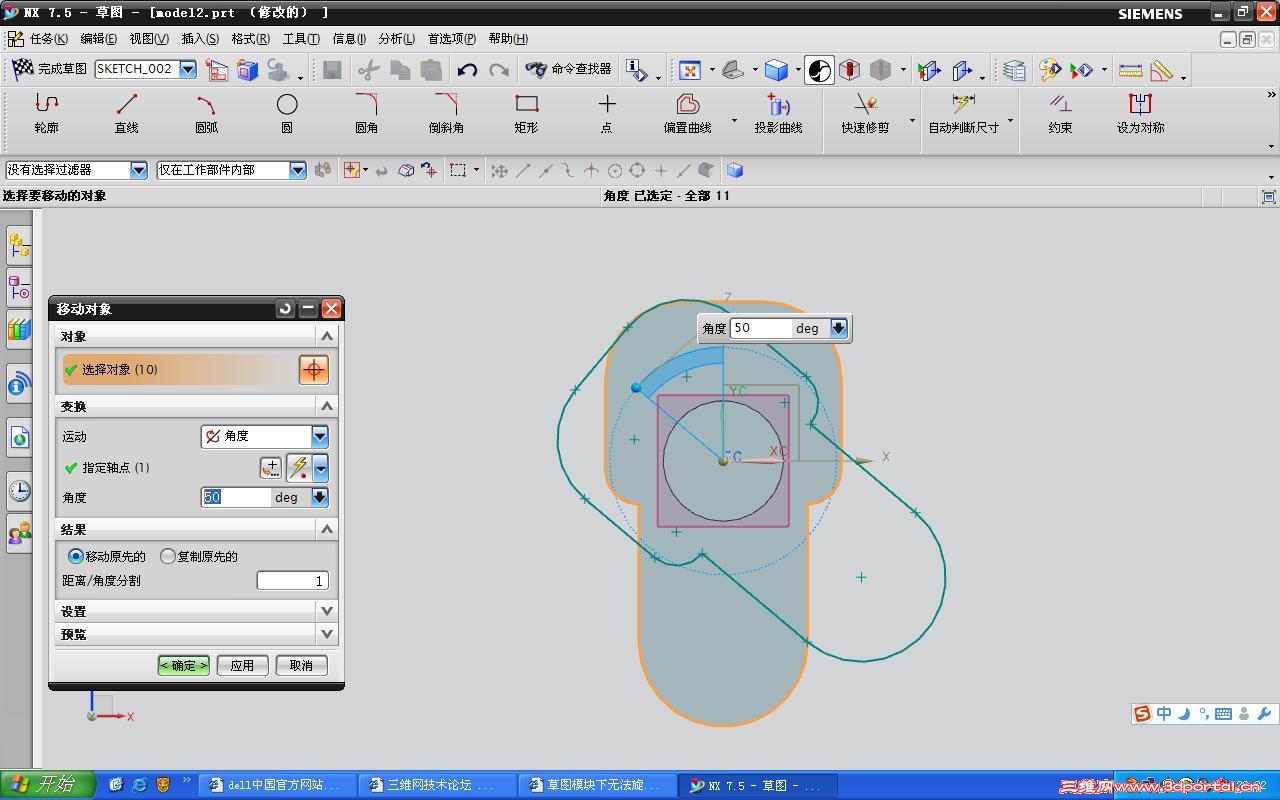
Task: Select the 移动原先的 radio button
Action: (x=75, y=556)
